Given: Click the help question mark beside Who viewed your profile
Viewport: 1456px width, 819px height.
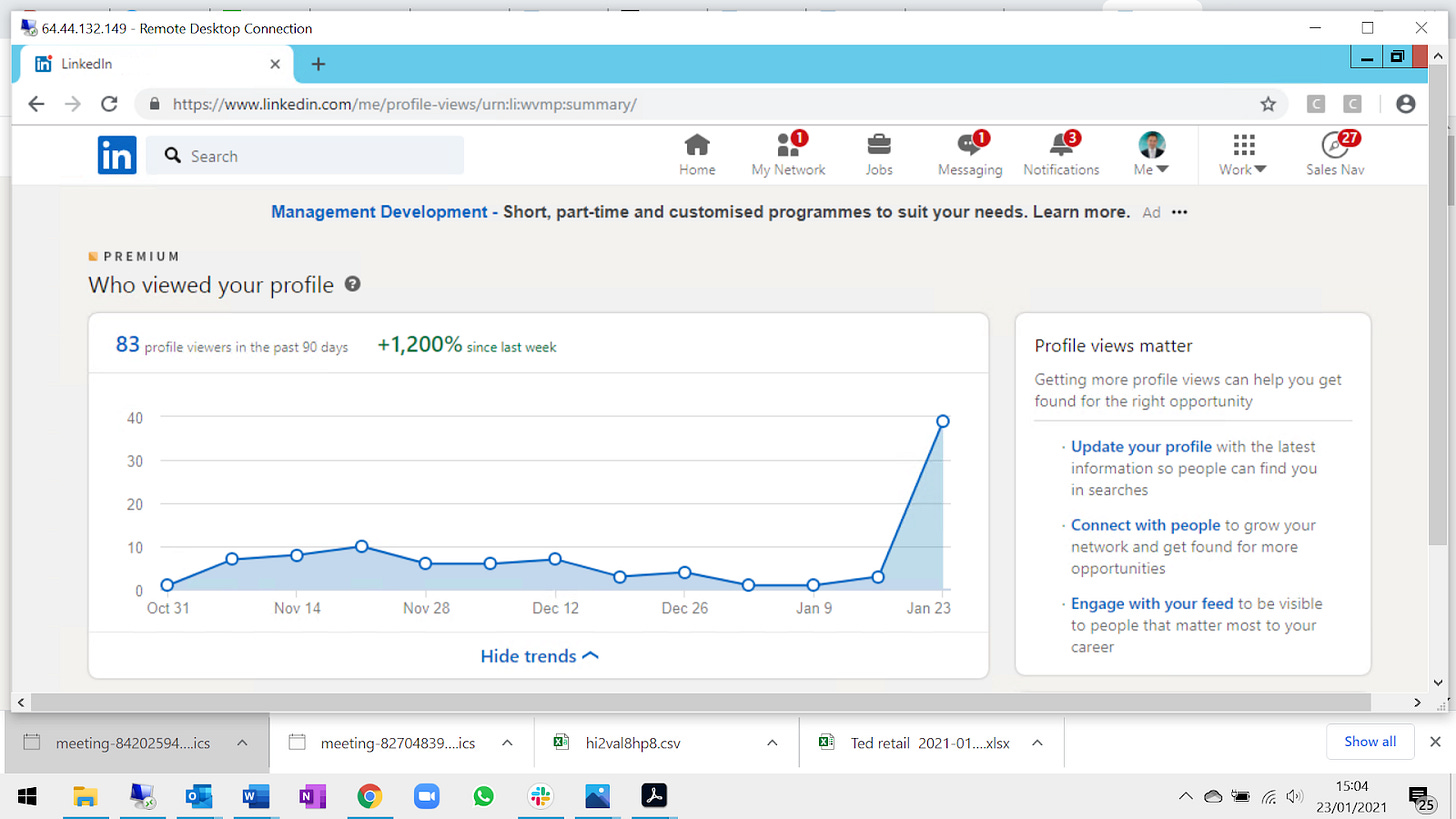Looking at the screenshot, I should [x=352, y=285].
